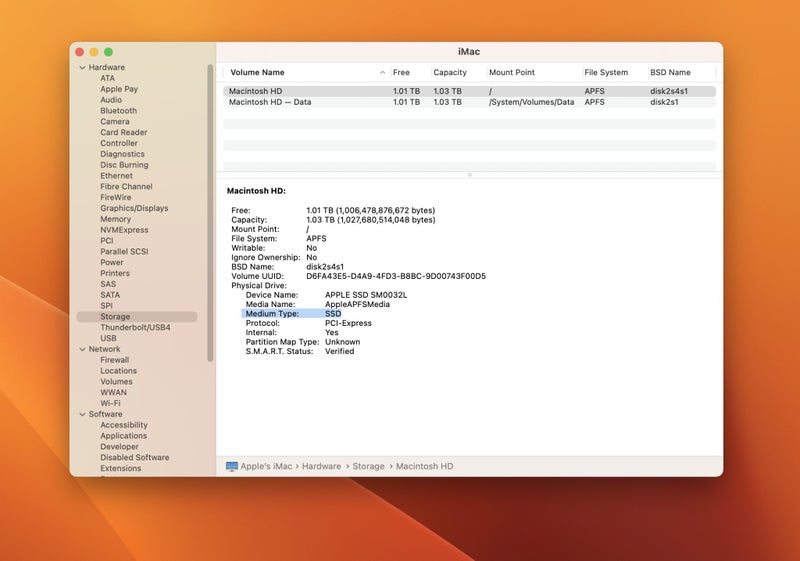Select FireWire in the sidebar
The width and height of the screenshot is (800, 561).
tap(115, 197)
